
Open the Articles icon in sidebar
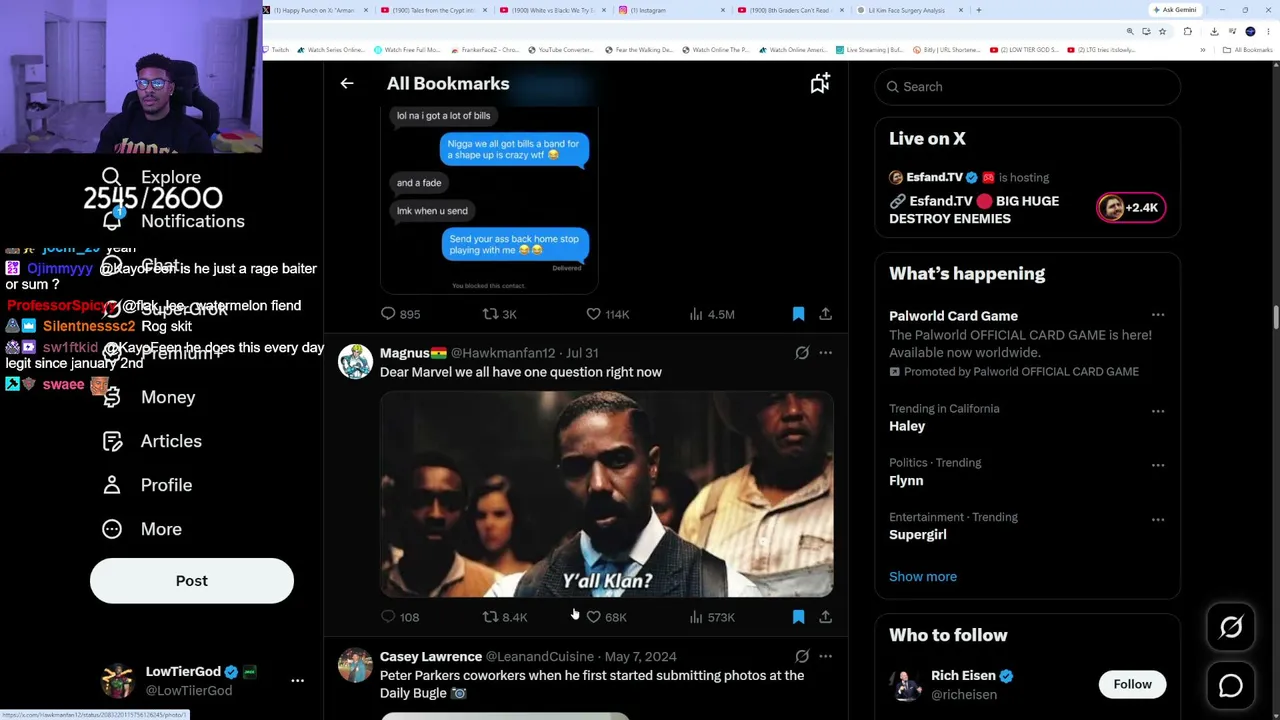[112, 441]
